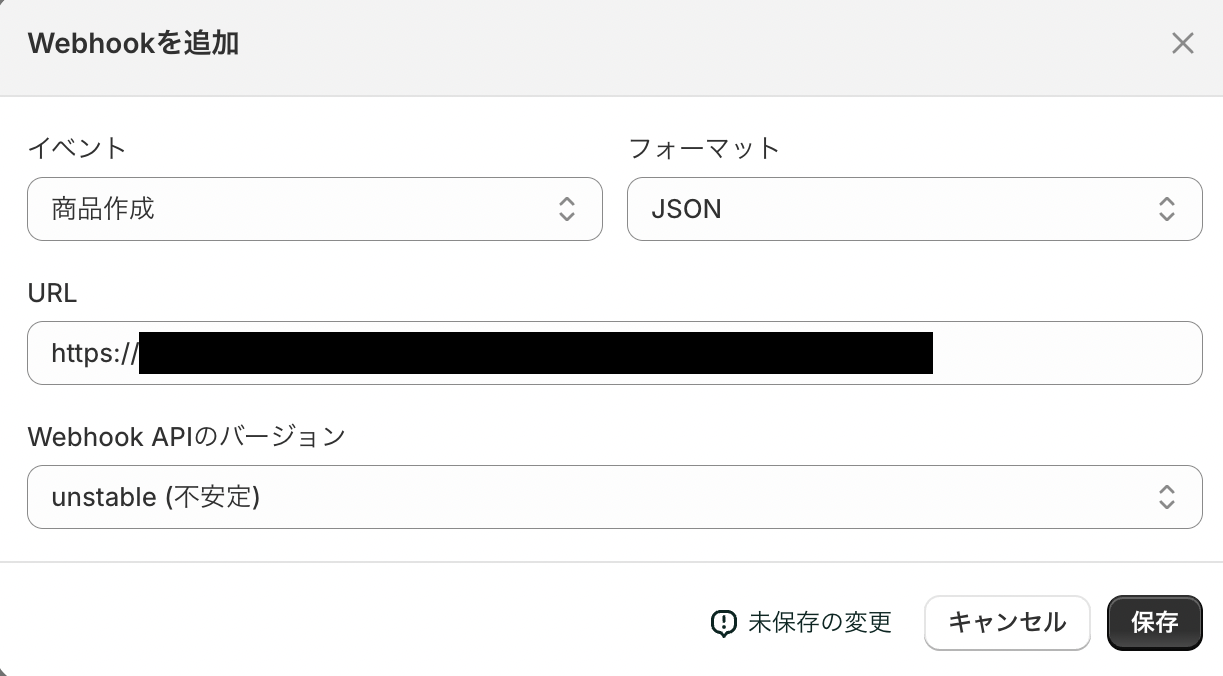Image resolution: width=1223 pixels, height=676 pixels.
Task: Click the chevron icon beside unstable (不安定)
Action: click(x=1166, y=497)
